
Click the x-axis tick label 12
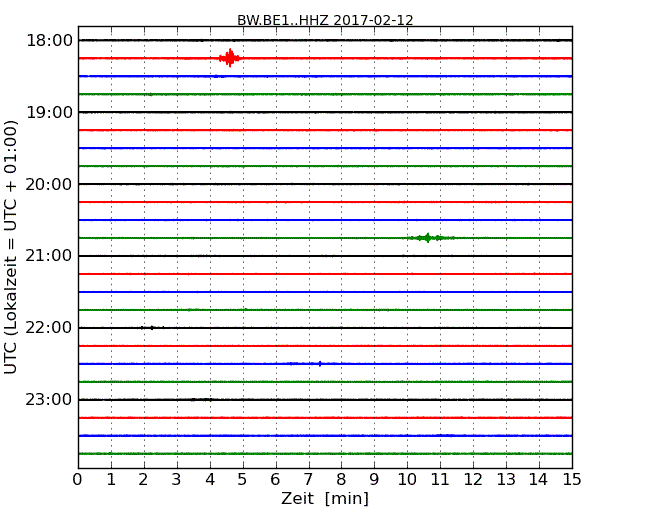point(473,480)
